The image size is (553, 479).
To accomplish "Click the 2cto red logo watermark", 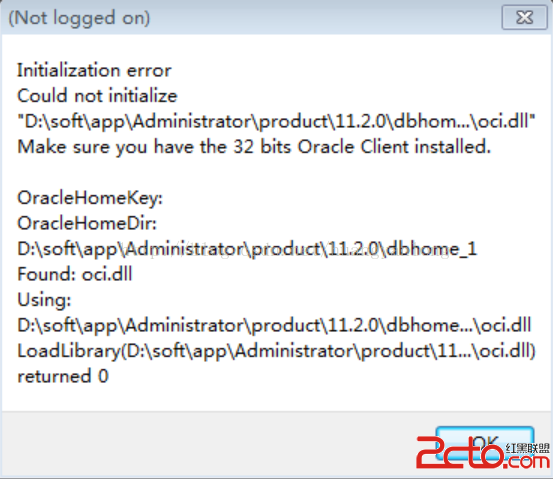I will tap(460, 452).
